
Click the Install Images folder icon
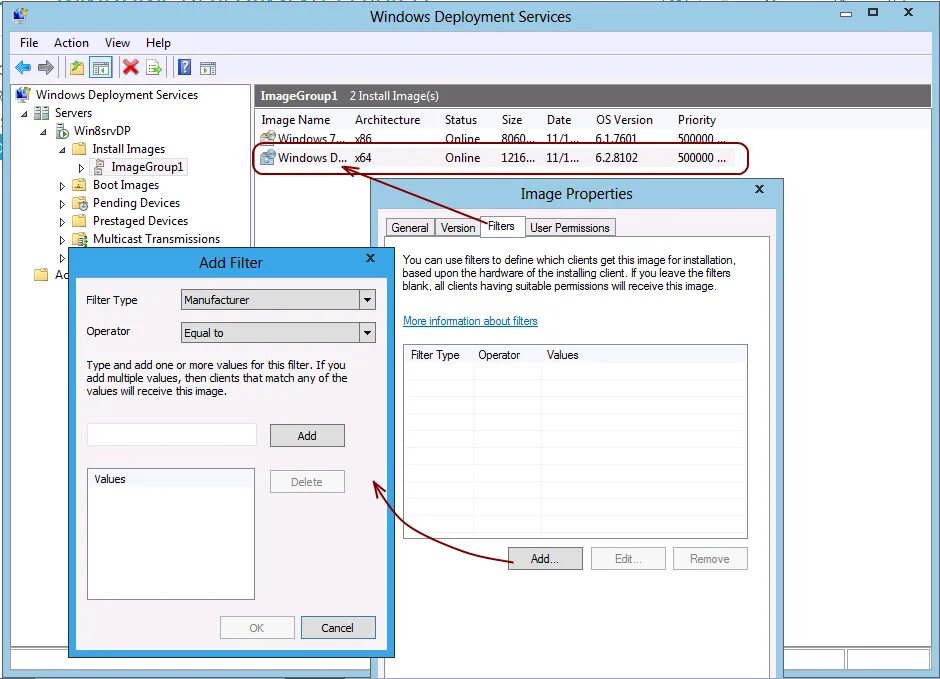click(79, 149)
